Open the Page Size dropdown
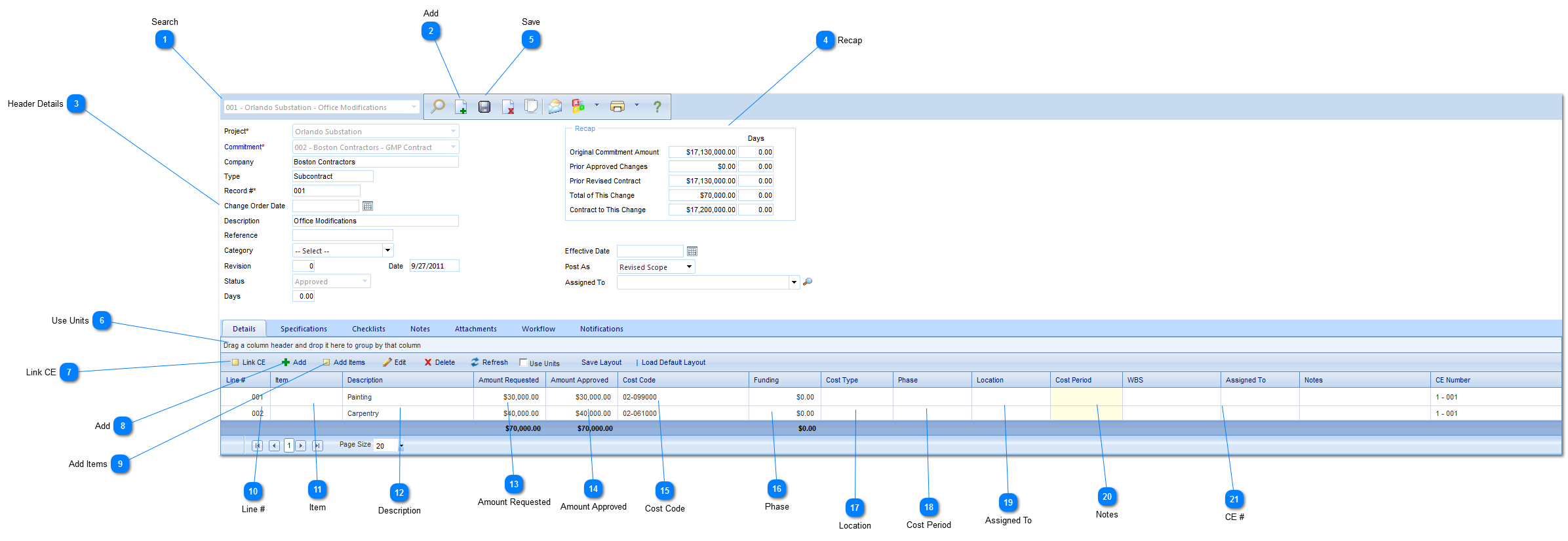The height and width of the screenshot is (541, 1568). [x=401, y=446]
